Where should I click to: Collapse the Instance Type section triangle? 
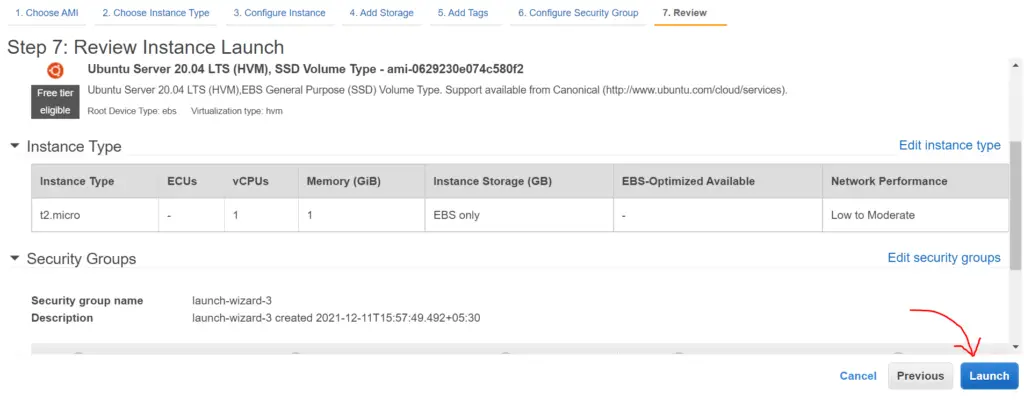(x=15, y=146)
